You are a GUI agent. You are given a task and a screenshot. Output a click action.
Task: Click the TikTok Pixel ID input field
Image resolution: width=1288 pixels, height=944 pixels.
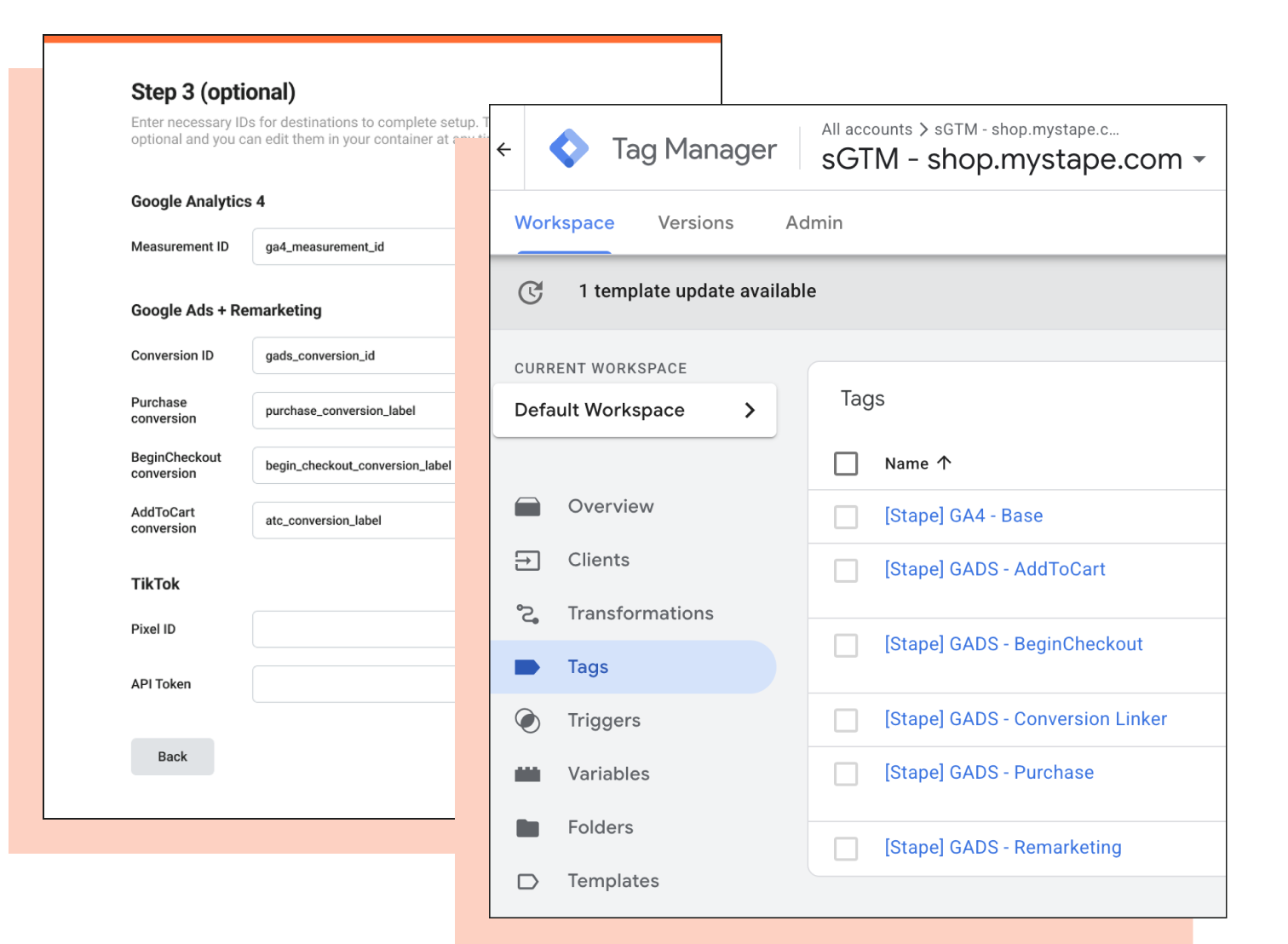(x=354, y=629)
